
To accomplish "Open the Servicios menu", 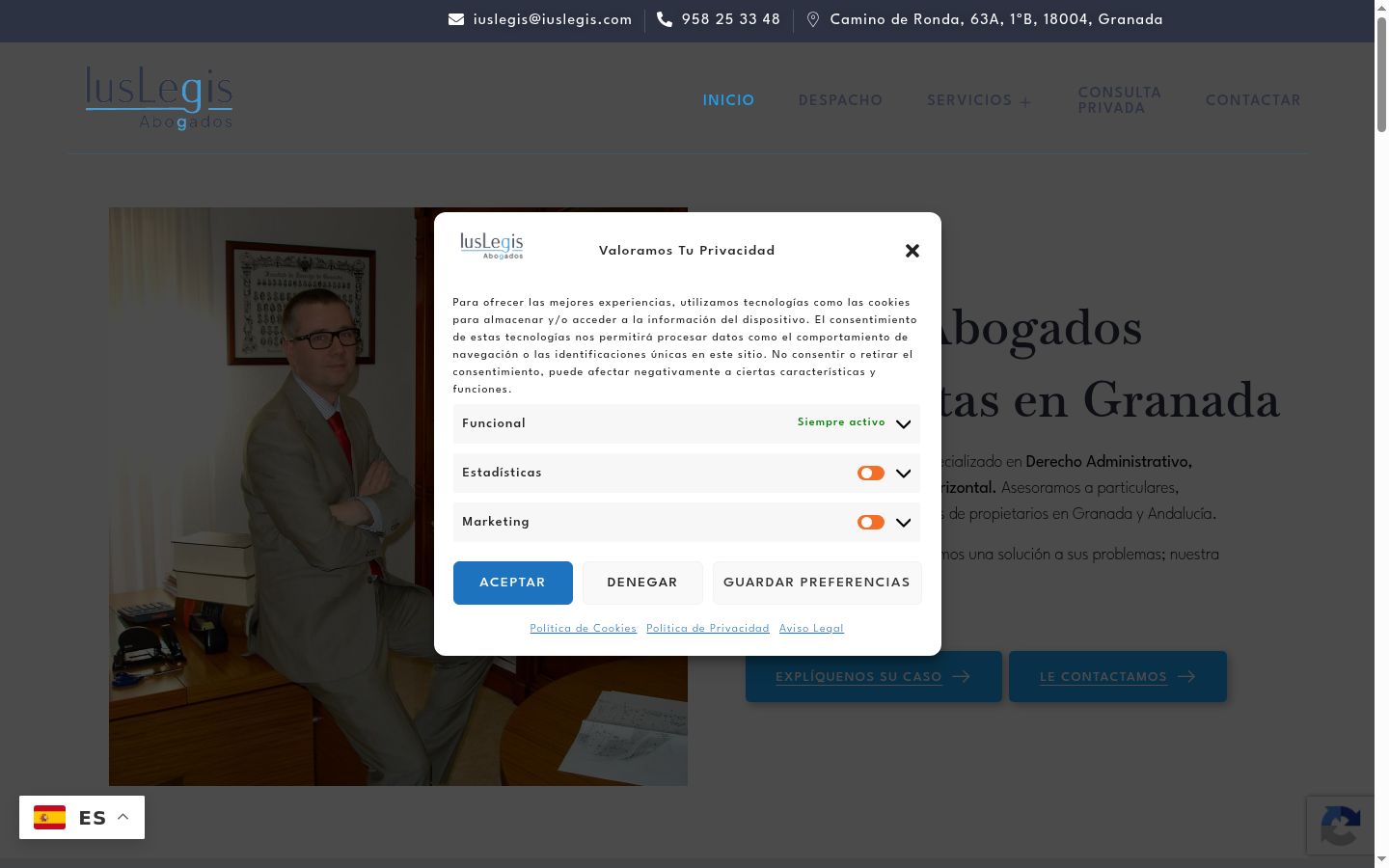I will 969,100.
